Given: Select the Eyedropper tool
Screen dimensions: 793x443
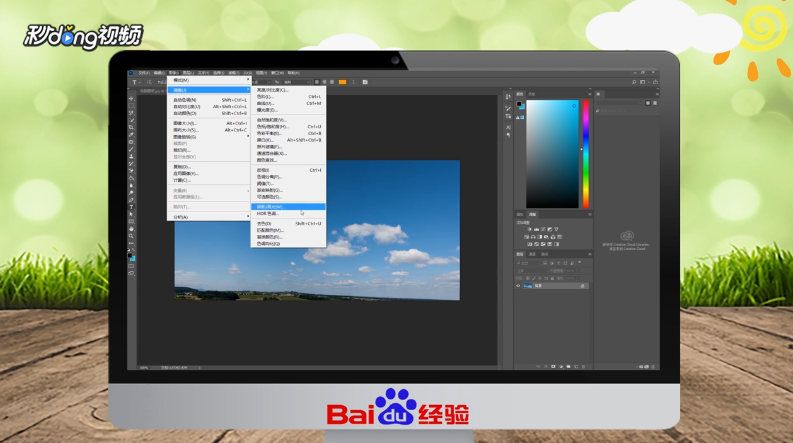Looking at the screenshot, I should 131,135.
